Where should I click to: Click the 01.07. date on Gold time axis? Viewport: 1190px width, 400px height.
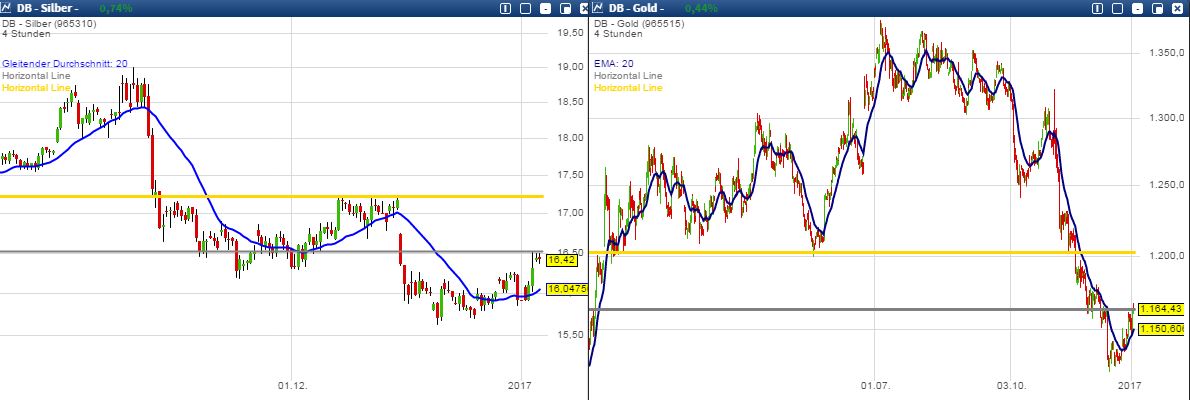click(875, 386)
